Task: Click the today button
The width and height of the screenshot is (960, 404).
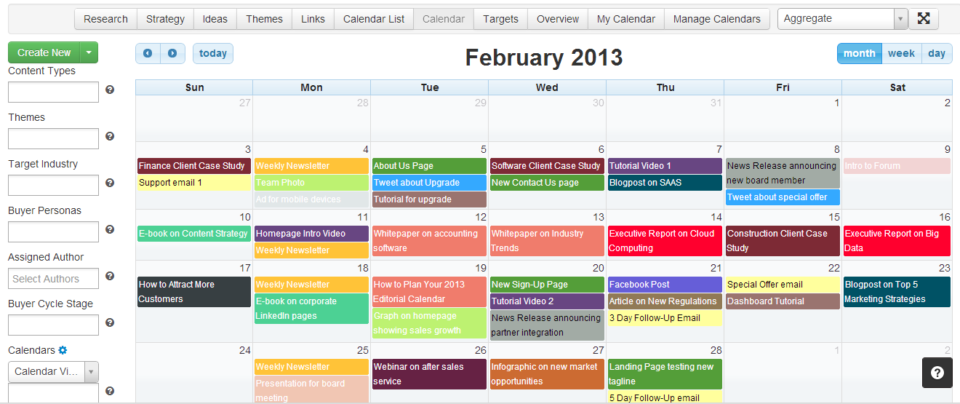Action: tap(213, 54)
